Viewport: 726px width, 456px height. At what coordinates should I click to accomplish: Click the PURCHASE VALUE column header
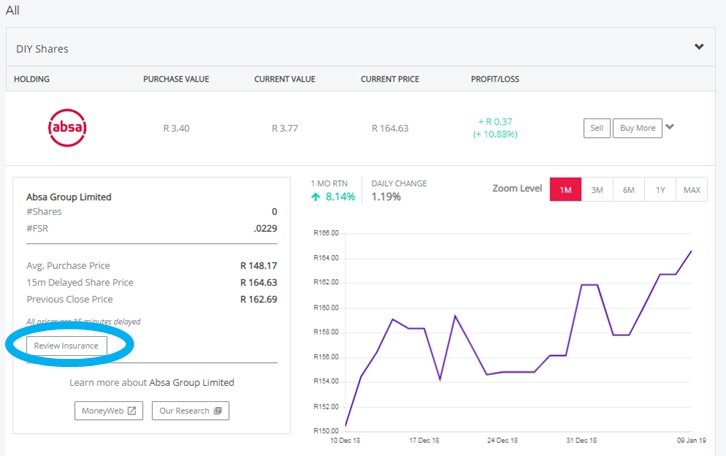coord(176,79)
